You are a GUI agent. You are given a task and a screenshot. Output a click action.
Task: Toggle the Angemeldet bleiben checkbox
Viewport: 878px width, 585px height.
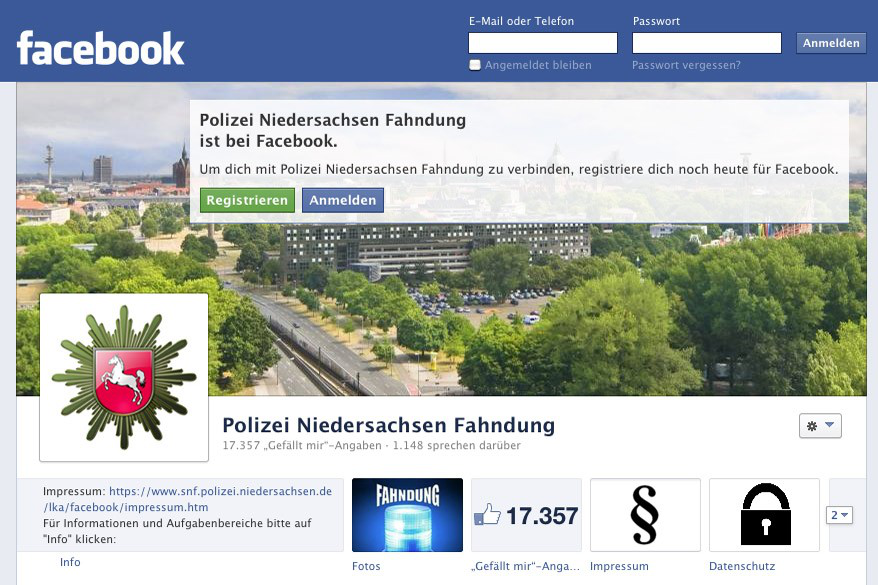tap(475, 65)
